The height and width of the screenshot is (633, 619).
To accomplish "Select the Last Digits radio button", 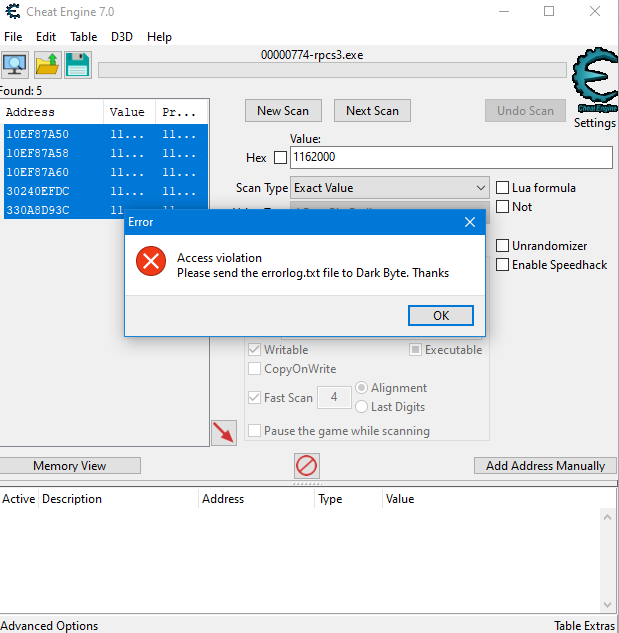I will [x=361, y=407].
